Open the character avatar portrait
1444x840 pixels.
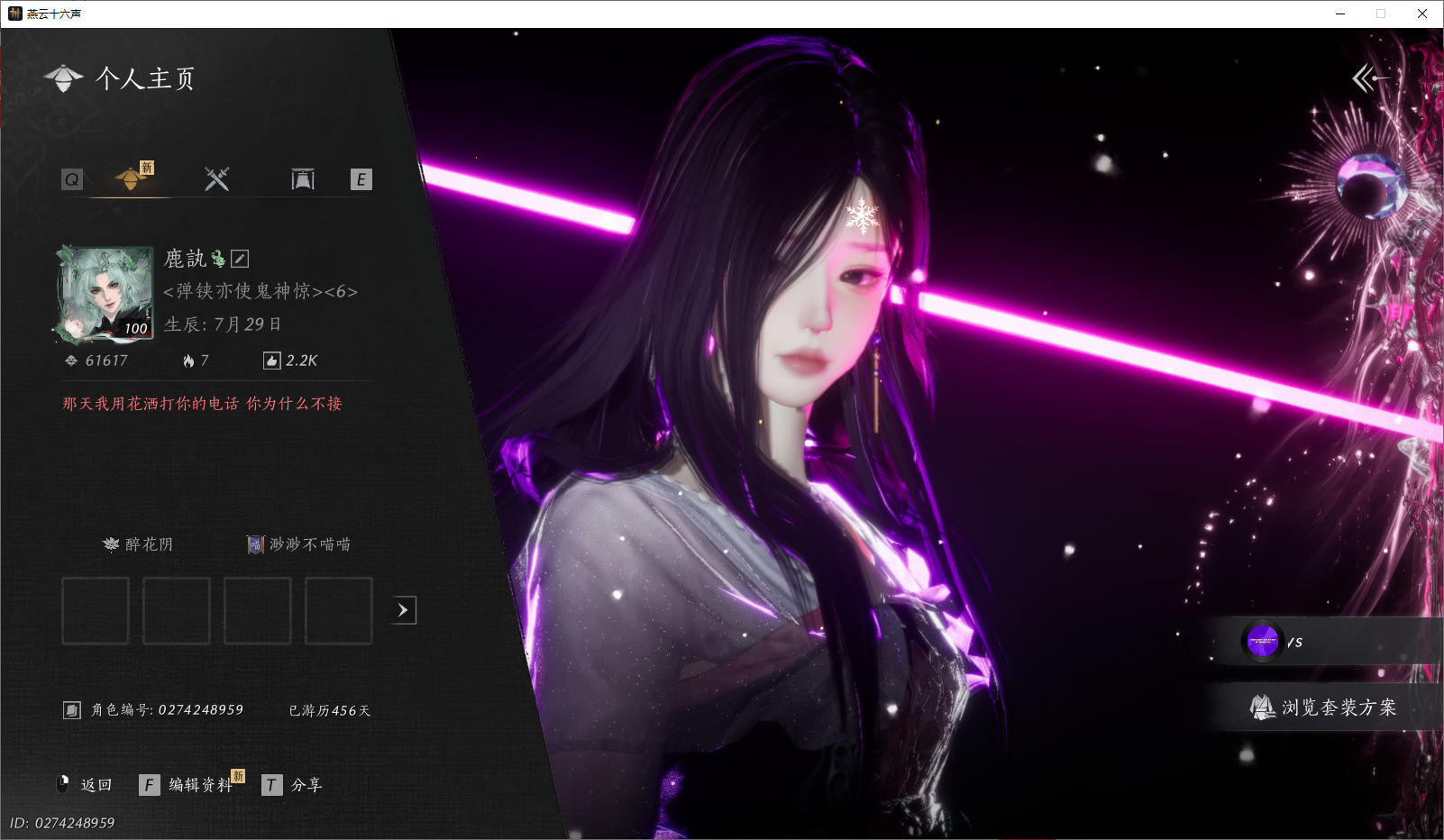coord(105,294)
